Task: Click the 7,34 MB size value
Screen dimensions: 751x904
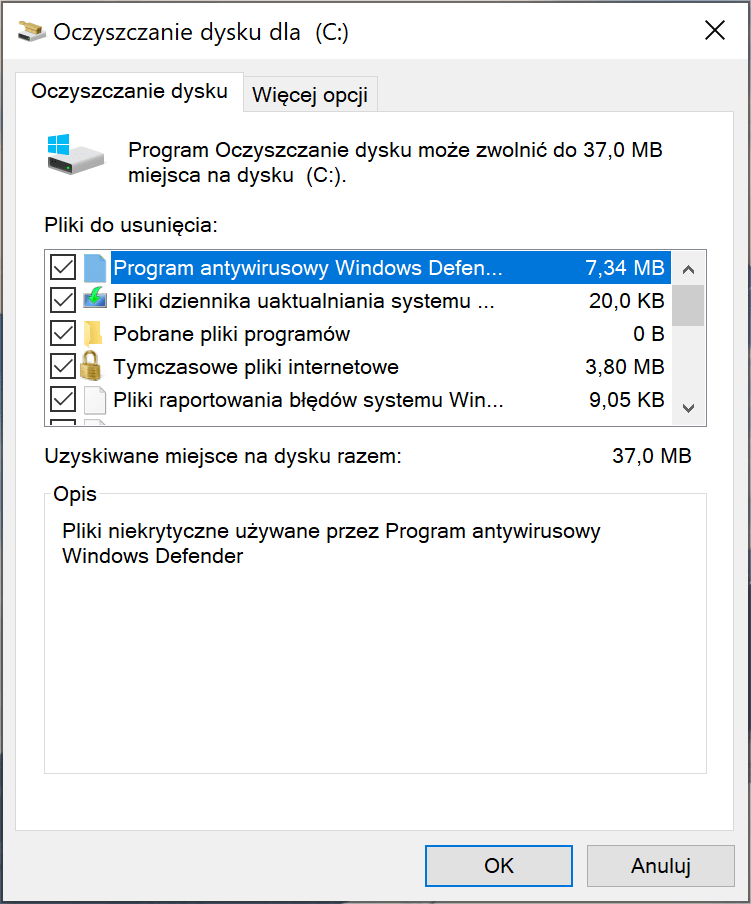Action: click(x=625, y=268)
